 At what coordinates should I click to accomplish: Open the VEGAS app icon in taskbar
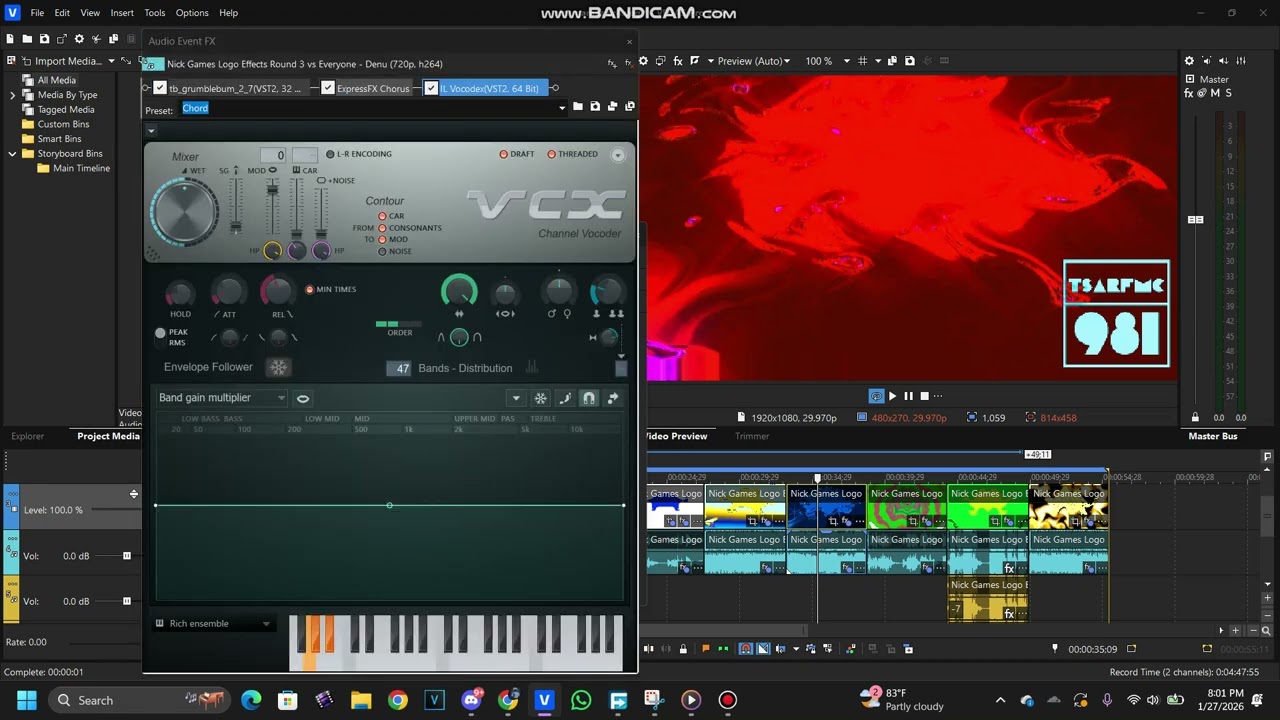[x=544, y=700]
